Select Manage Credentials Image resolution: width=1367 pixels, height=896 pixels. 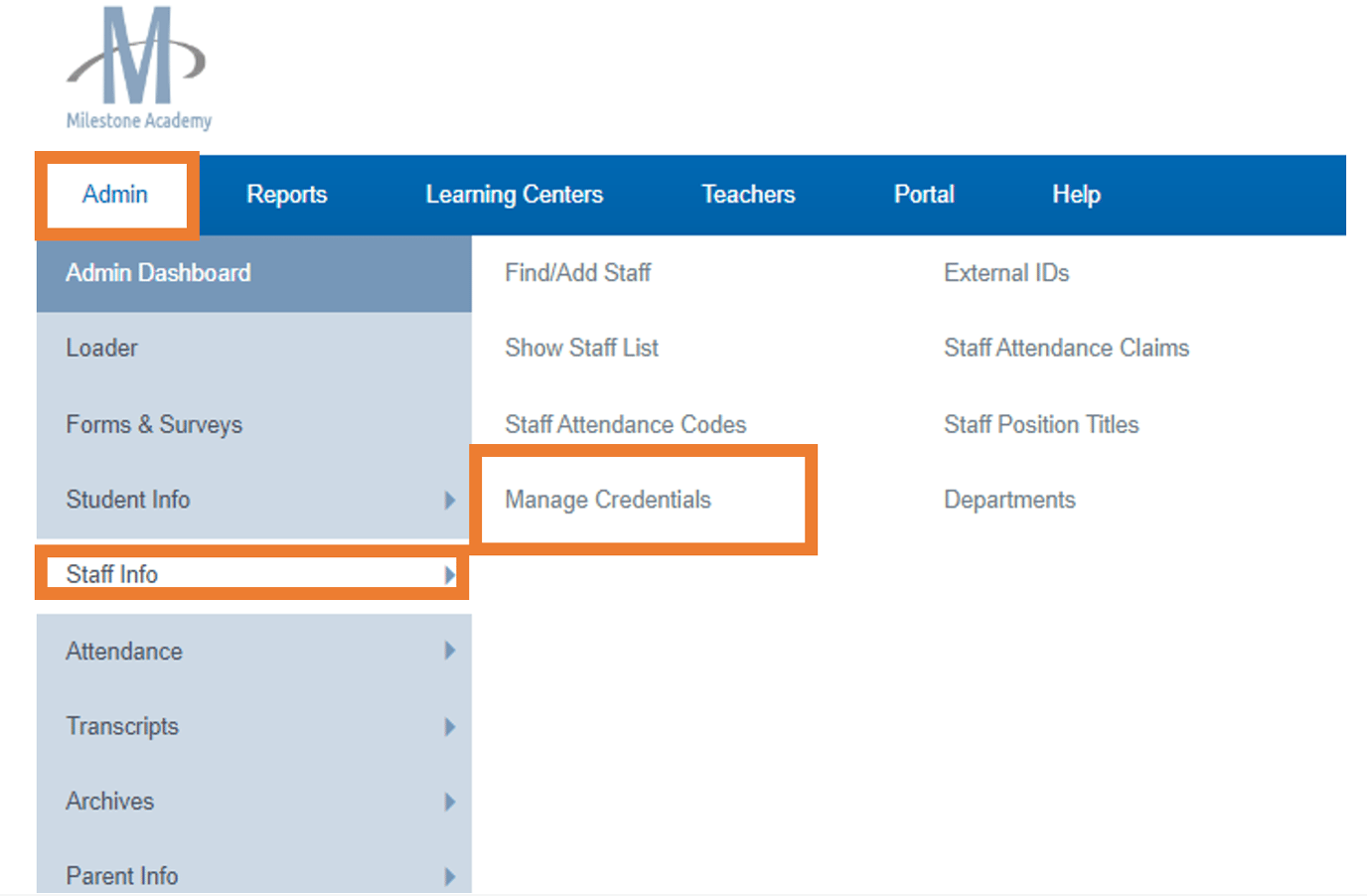(x=609, y=500)
